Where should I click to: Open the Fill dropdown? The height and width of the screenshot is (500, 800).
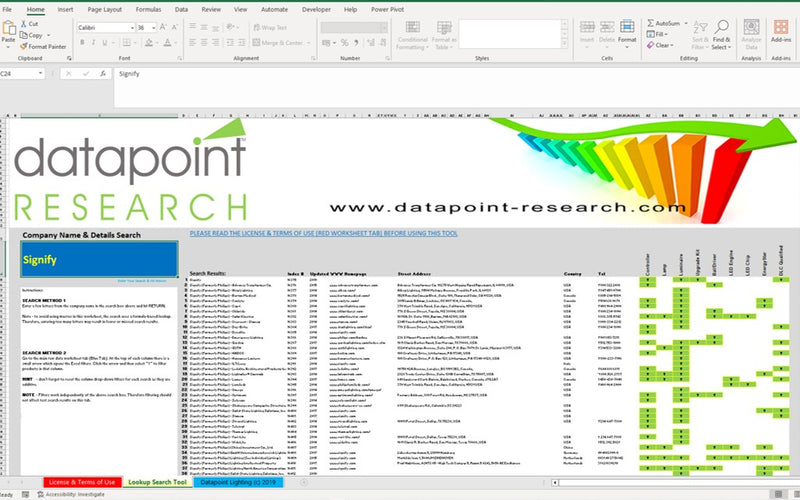657,34
